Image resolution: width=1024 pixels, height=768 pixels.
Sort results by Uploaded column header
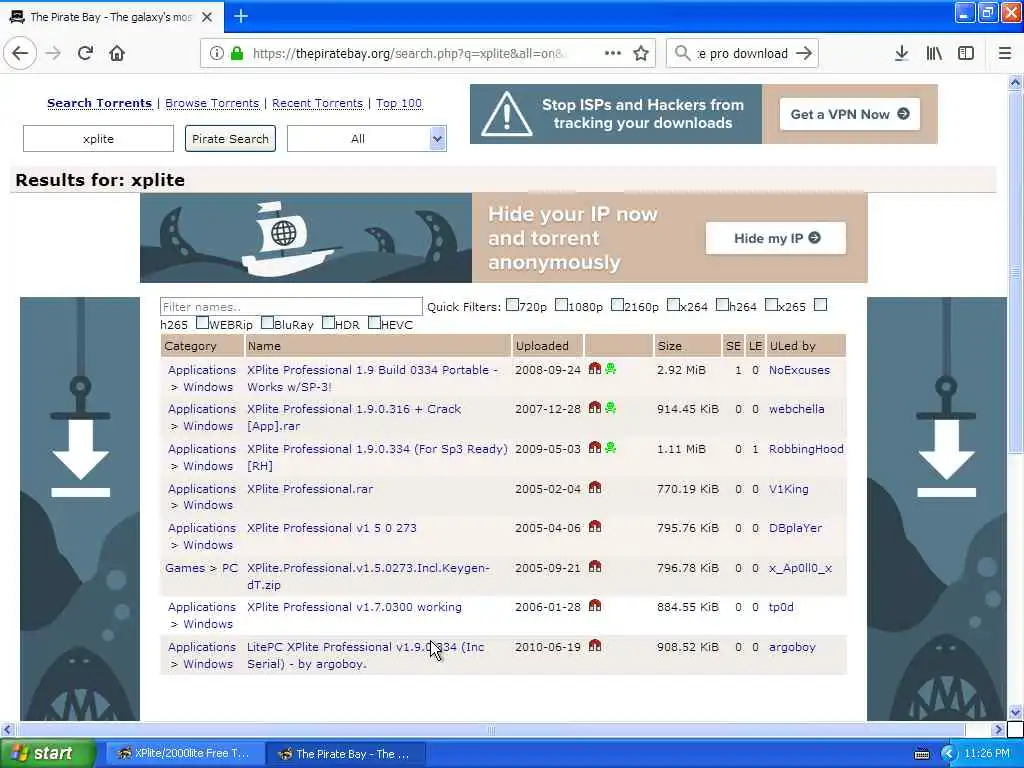click(x=542, y=346)
